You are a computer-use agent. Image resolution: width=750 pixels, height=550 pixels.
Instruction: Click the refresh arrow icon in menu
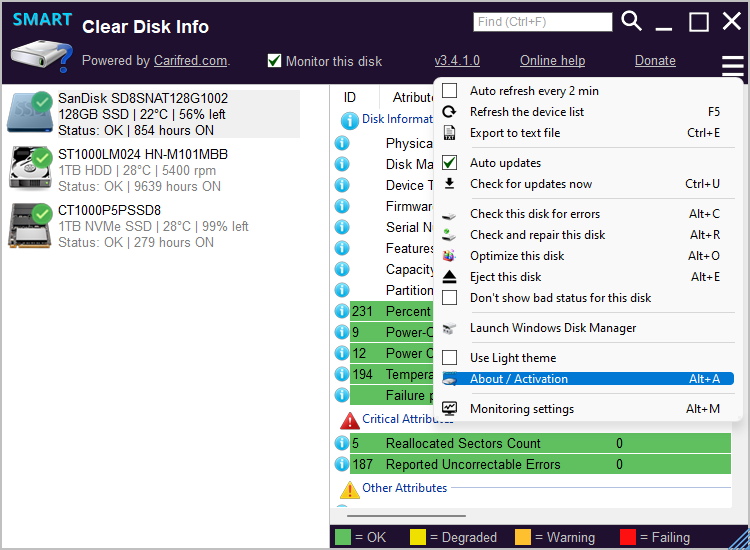(x=449, y=111)
